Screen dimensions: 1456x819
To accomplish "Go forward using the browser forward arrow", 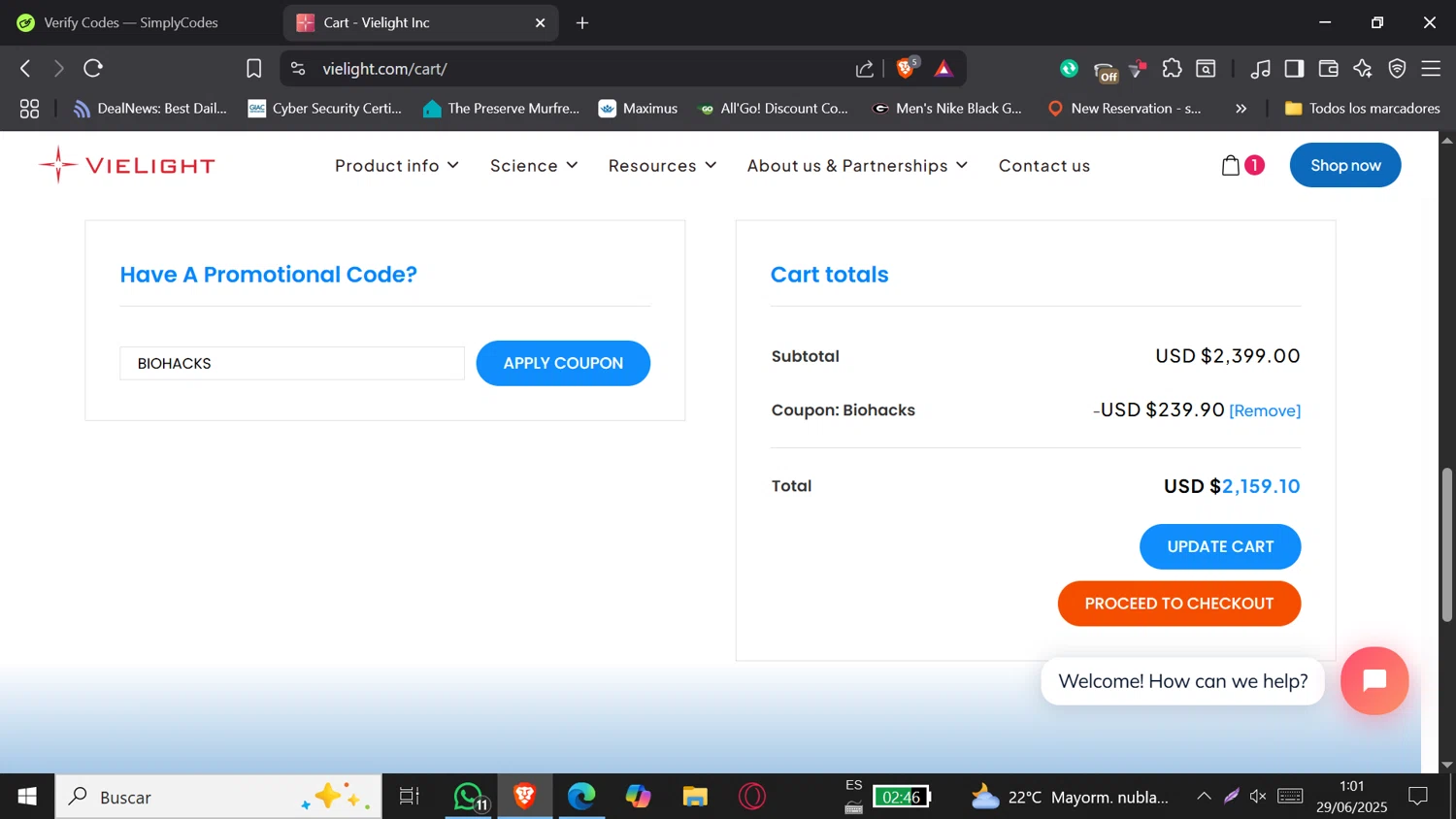I will pos(58,68).
